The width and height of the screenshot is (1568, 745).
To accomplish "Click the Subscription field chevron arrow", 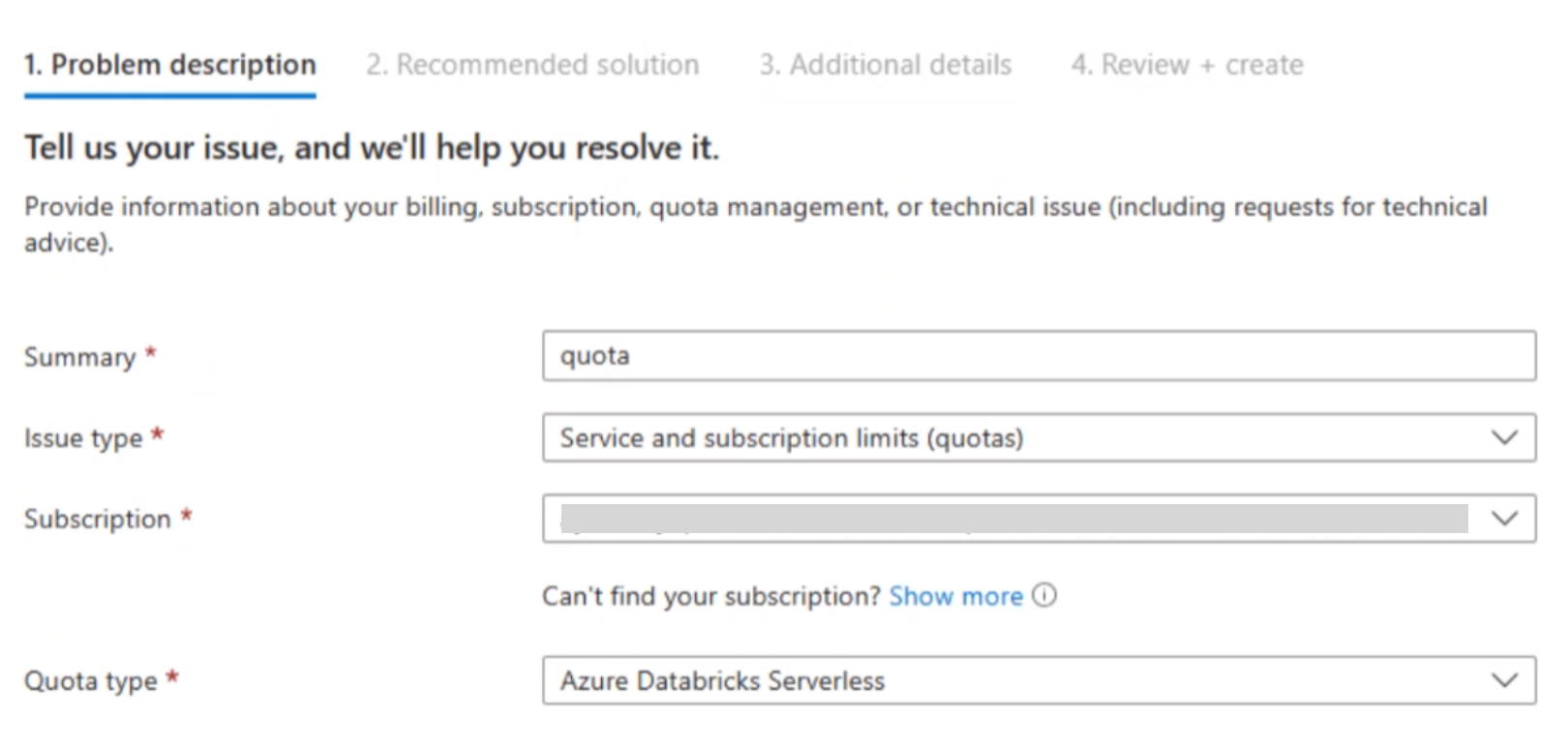I will 1504,519.
